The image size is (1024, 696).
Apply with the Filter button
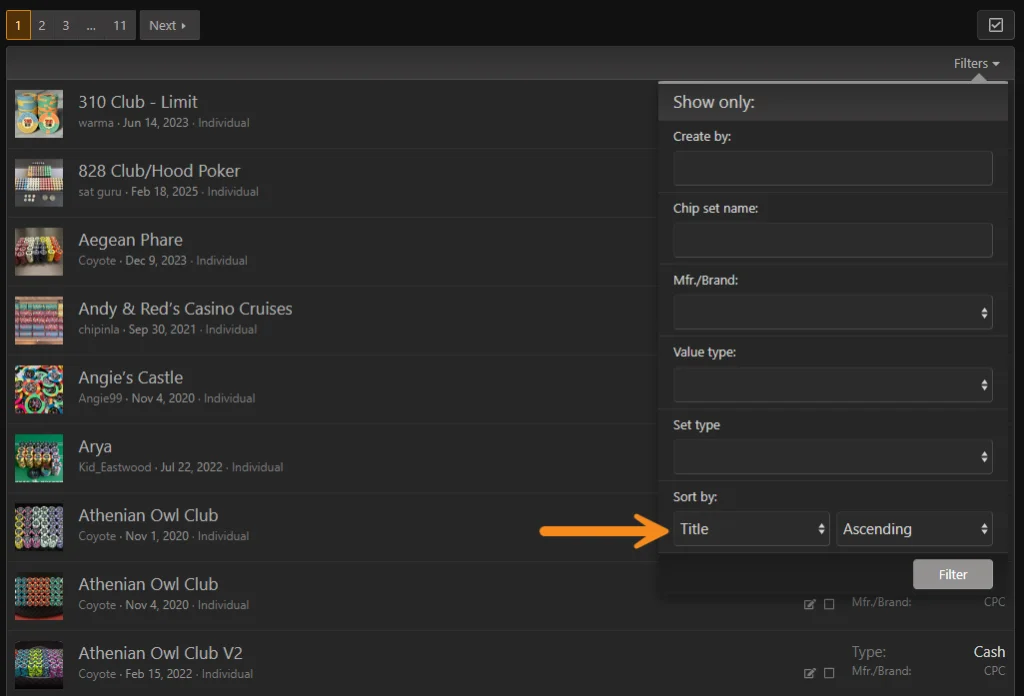(x=953, y=574)
